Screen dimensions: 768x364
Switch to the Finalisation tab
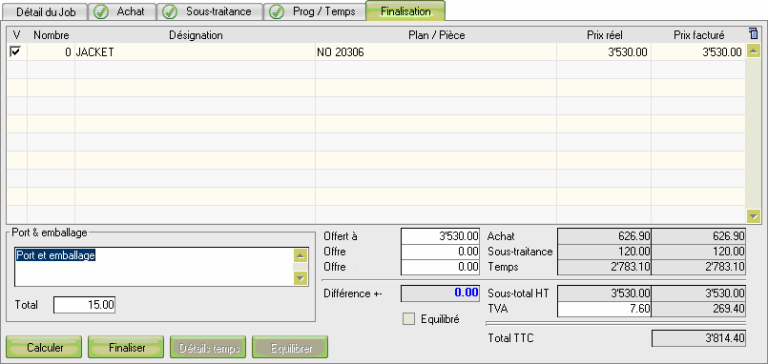click(406, 11)
